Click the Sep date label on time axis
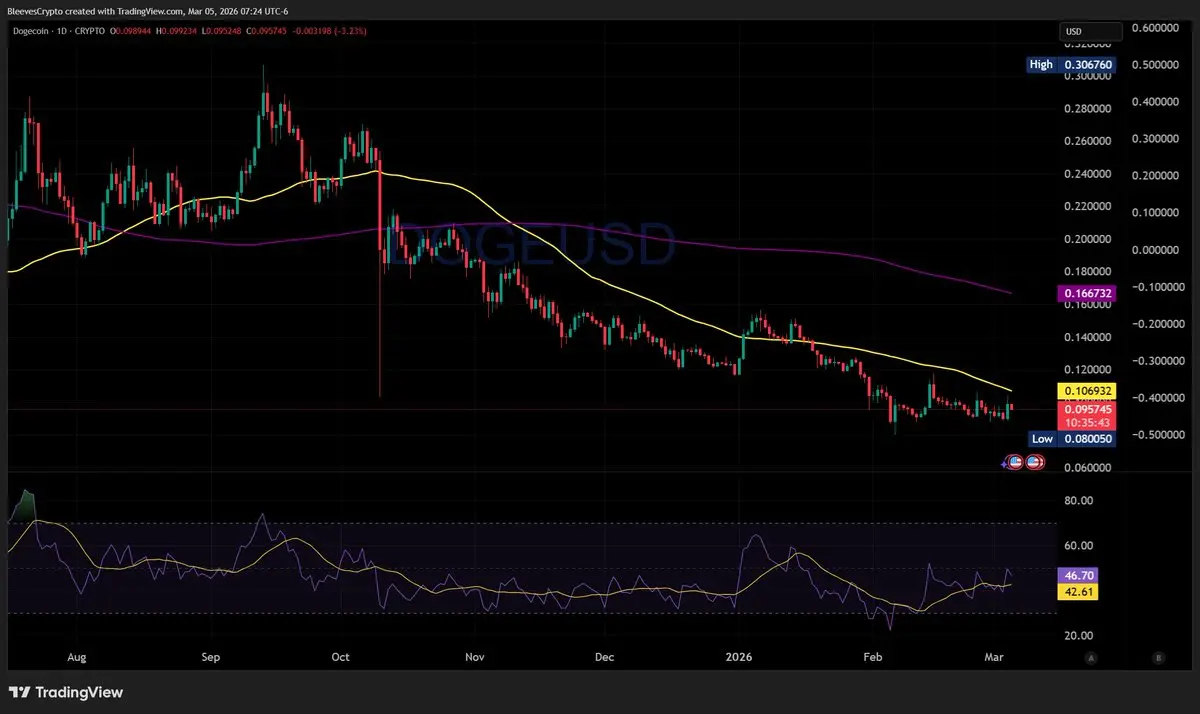1200x714 pixels. [x=210, y=658]
